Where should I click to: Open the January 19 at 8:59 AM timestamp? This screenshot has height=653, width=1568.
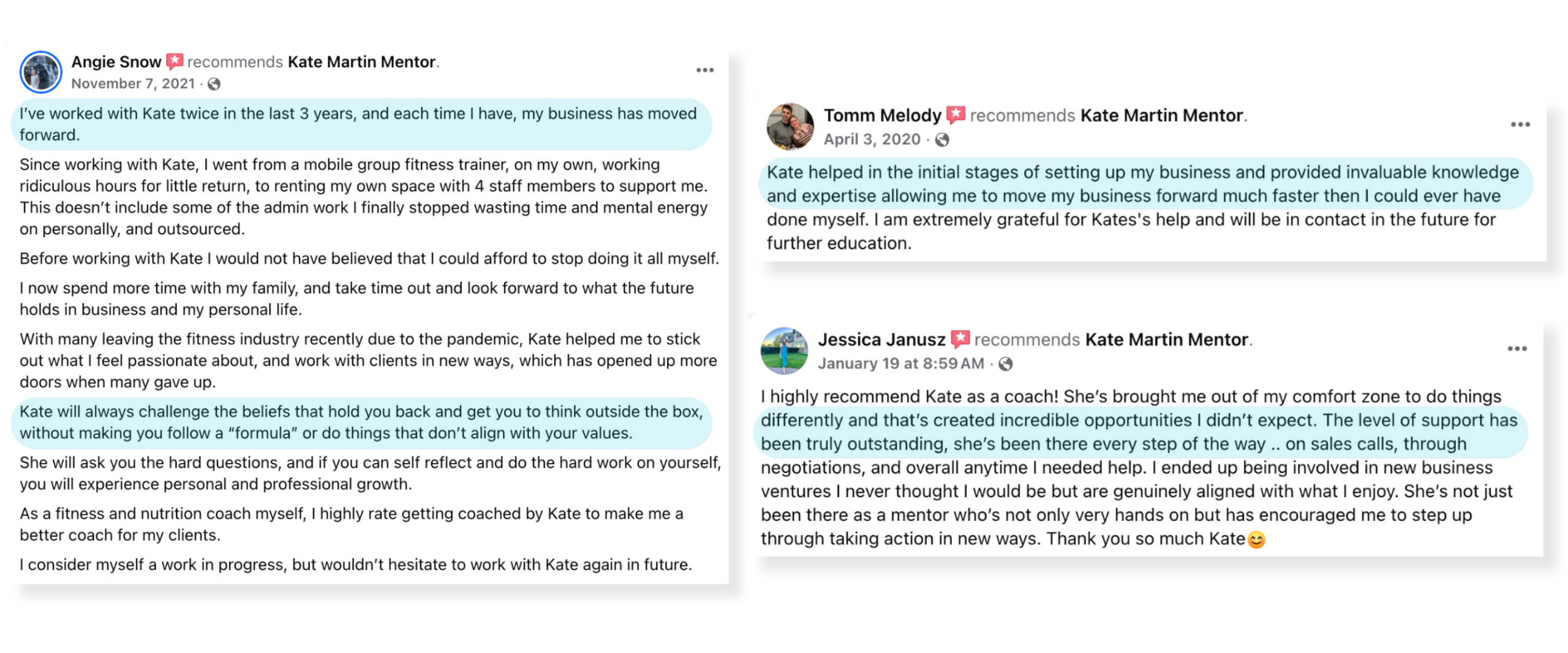tap(900, 364)
